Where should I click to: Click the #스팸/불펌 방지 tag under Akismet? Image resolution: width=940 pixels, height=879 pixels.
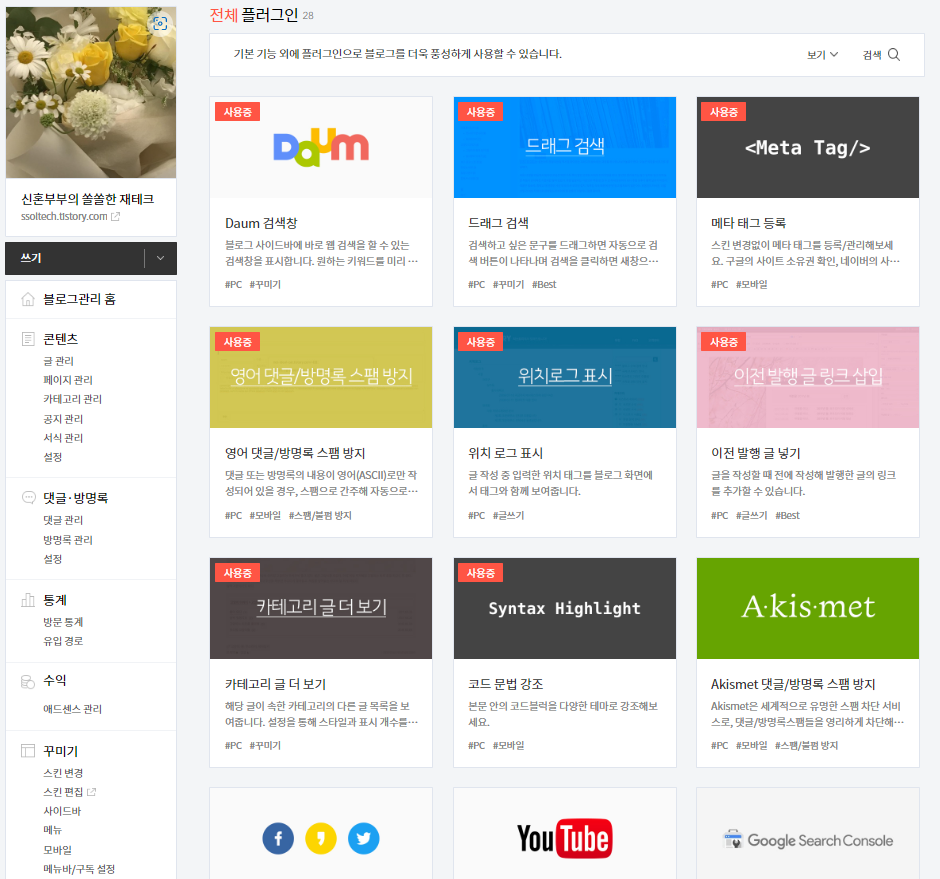pos(806,745)
